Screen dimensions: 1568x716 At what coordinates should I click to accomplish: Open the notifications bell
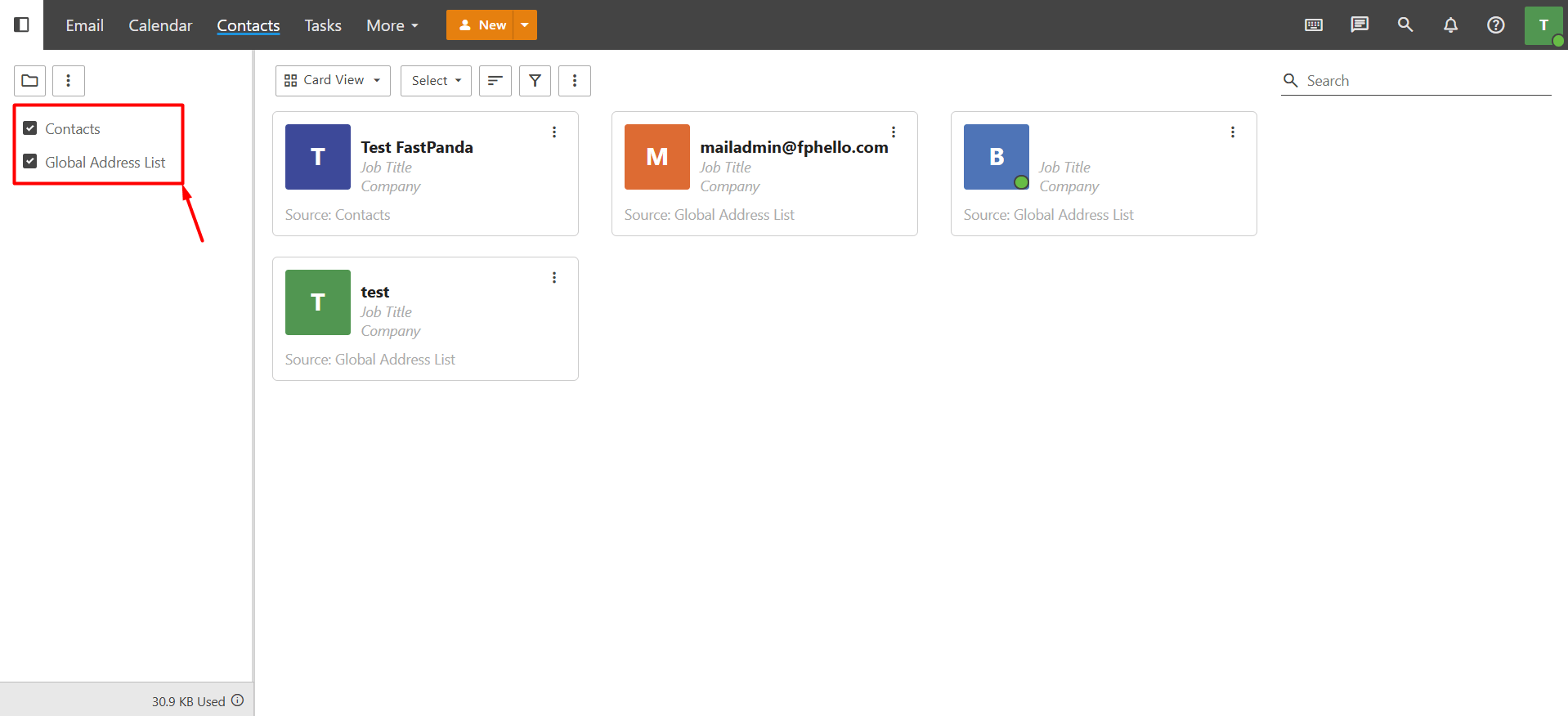(1450, 25)
